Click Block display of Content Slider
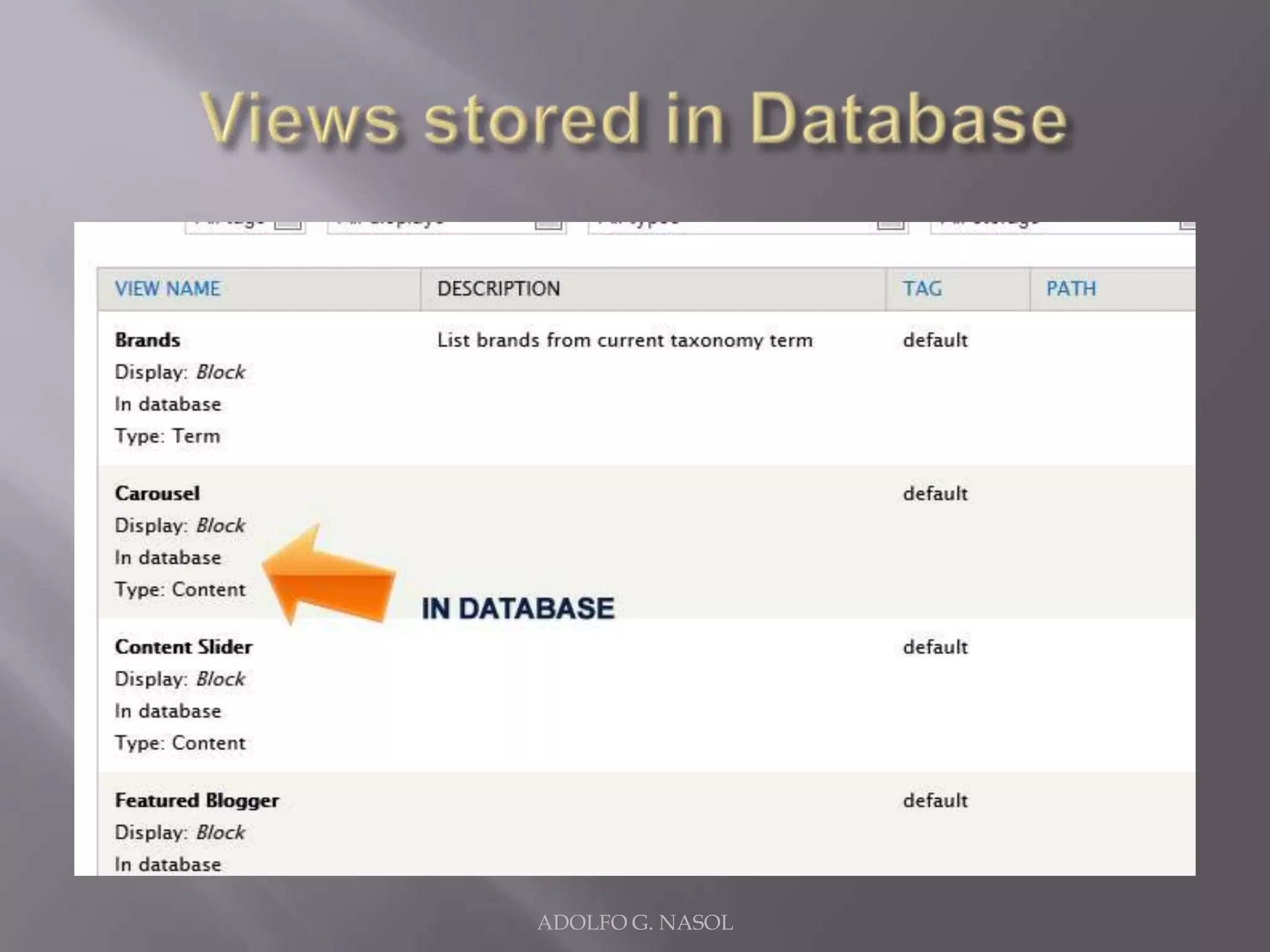The image size is (1270, 952). [x=221, y=679]
